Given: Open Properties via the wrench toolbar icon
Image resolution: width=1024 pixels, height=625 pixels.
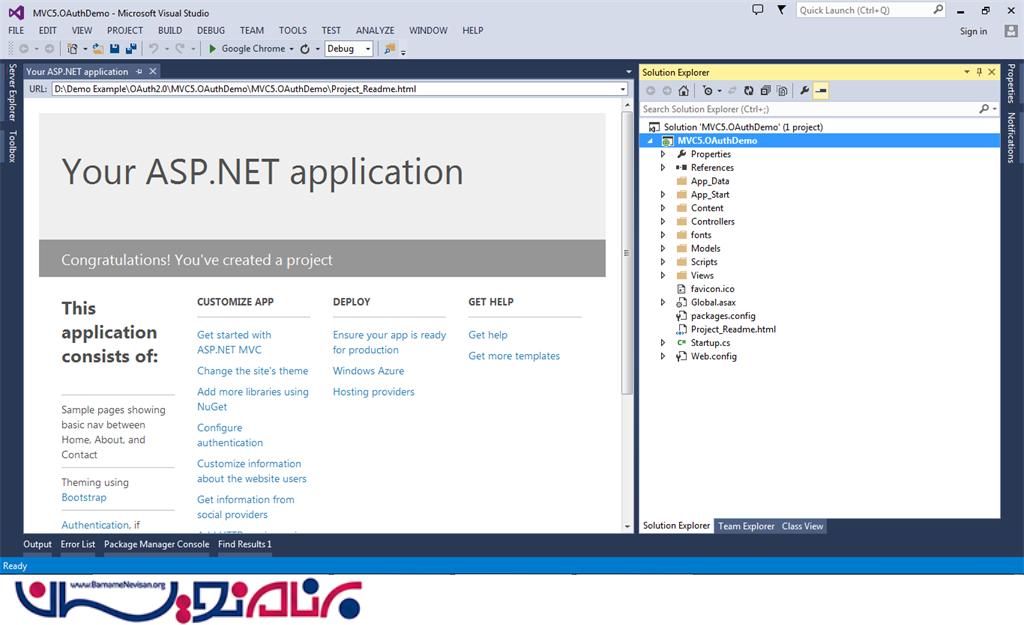Looking at the screenshot, I should (x=804, y=91).
